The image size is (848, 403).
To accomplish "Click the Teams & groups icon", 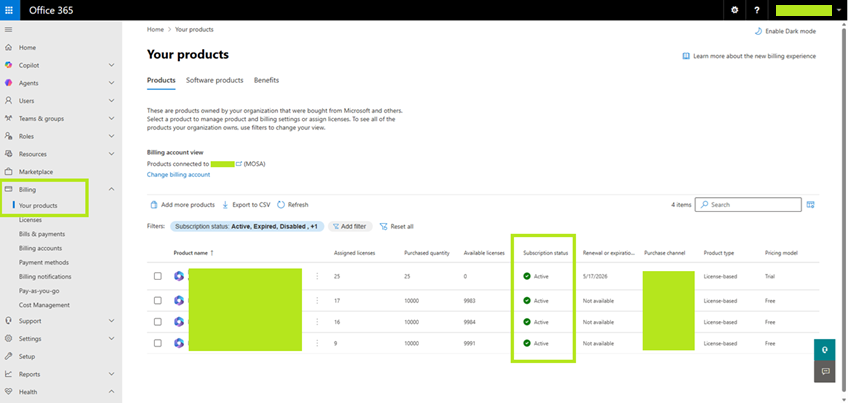I will tap(8, 118).
